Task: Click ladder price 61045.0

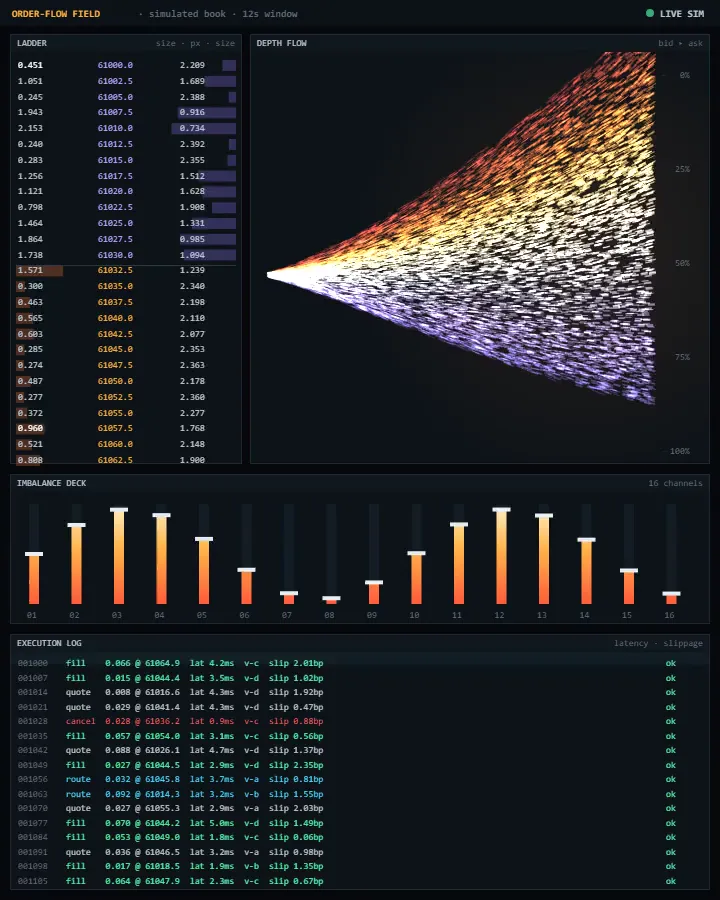Action: click(x=115, y=349)
